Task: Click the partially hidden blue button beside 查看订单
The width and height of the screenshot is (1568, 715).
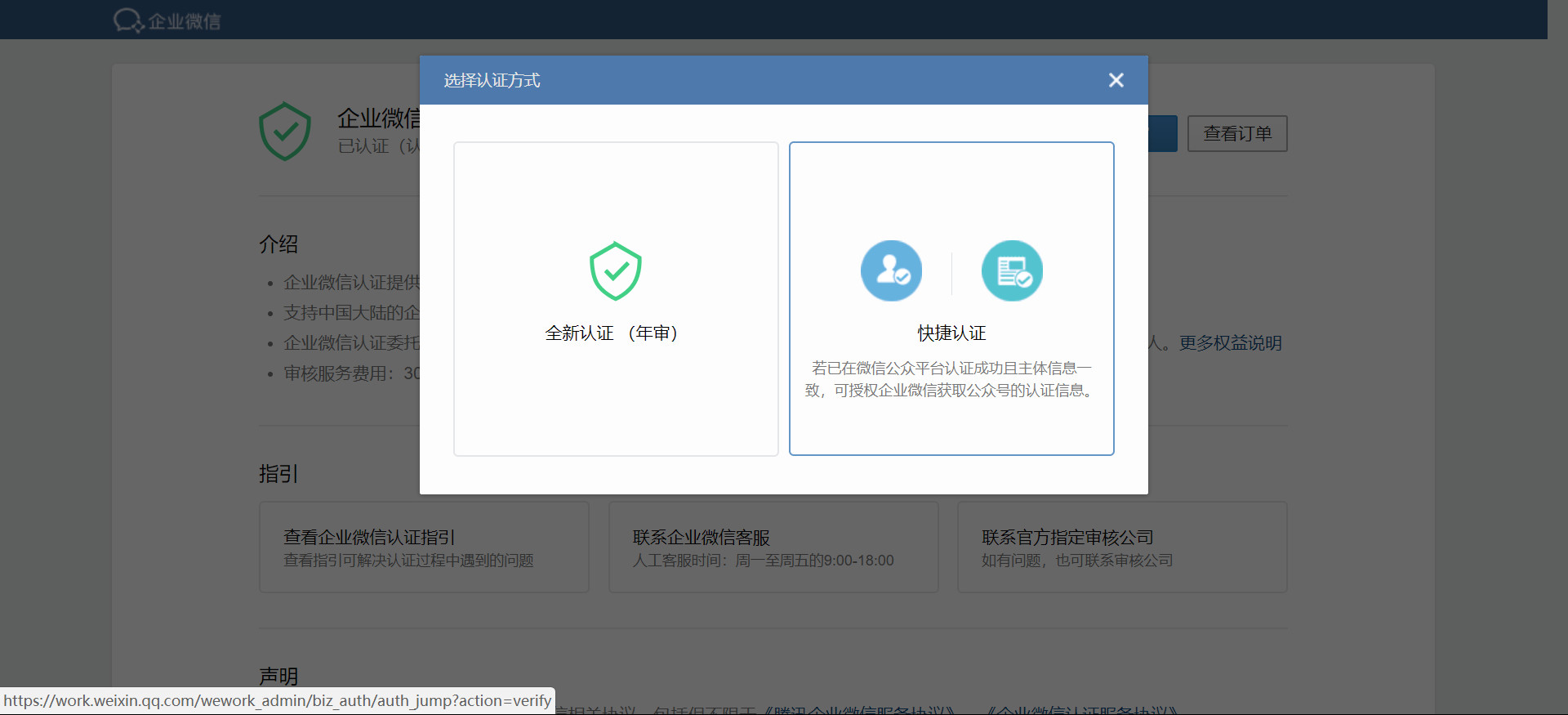Action: tap(1163, 133)
